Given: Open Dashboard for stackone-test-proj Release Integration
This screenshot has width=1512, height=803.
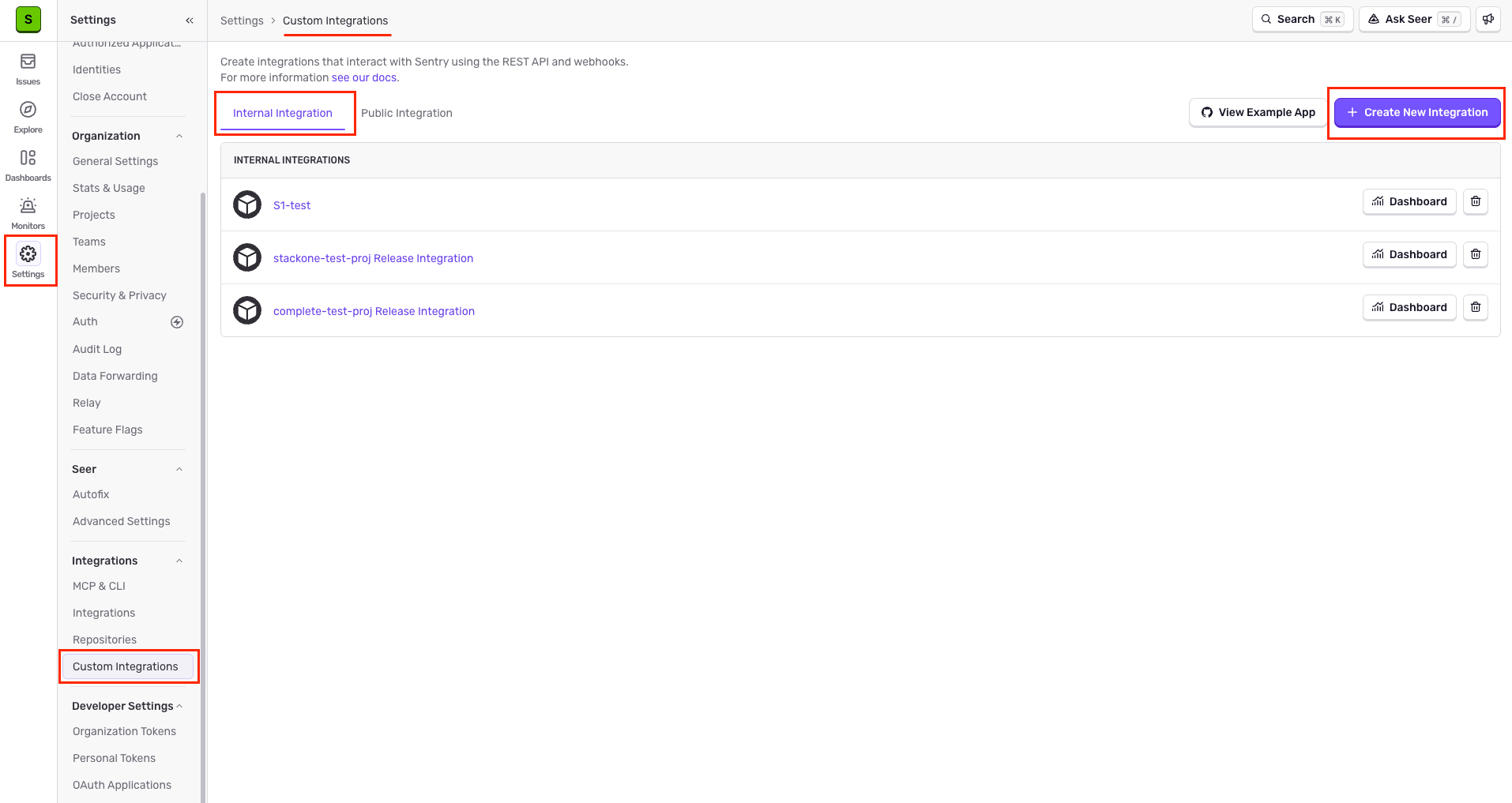Looking at the screenshot, I should click(x=1409, y=254).
